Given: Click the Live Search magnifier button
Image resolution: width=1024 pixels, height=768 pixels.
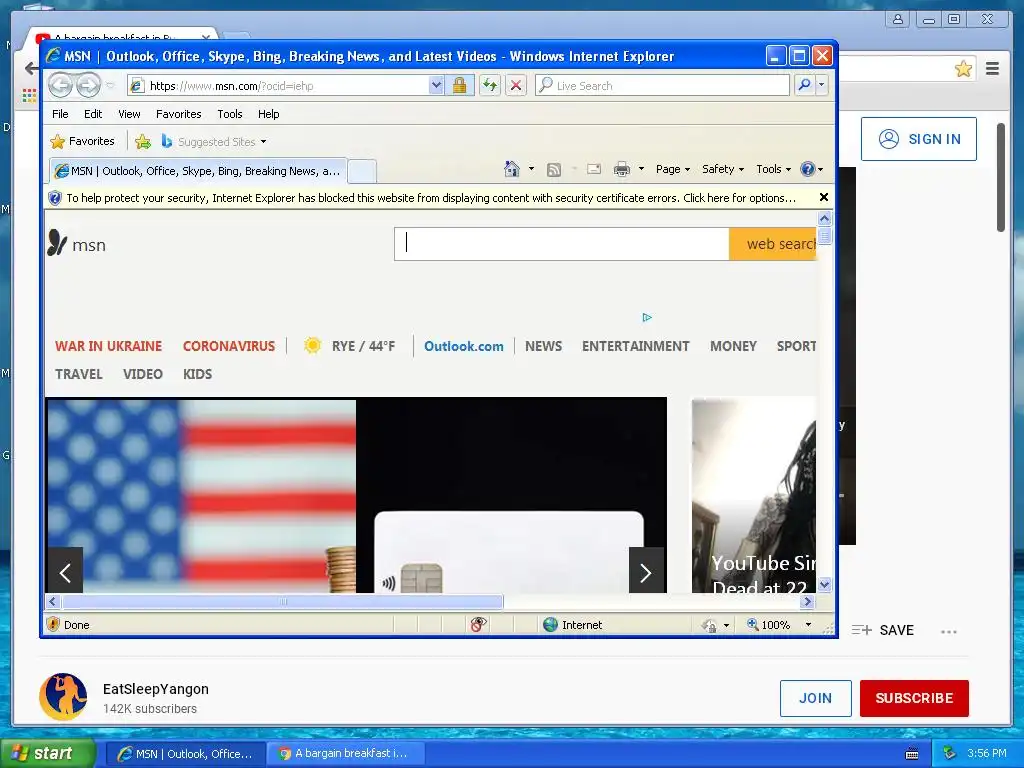Looking at the screenshot, I should click(x=805, y=85).
